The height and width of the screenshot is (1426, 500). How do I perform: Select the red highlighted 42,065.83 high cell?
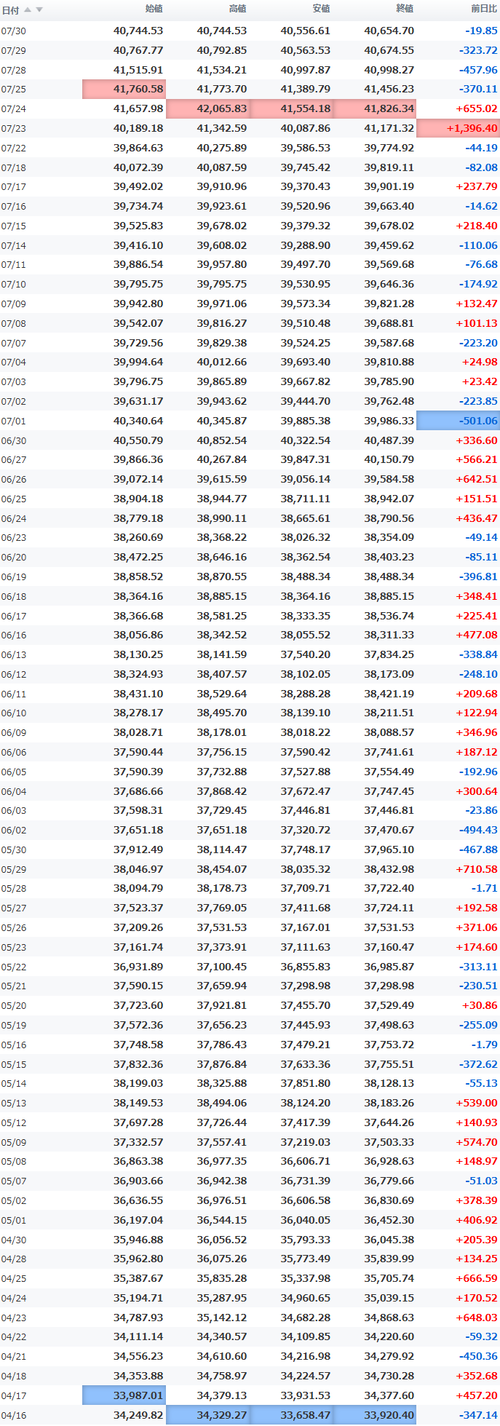[208, 108]
